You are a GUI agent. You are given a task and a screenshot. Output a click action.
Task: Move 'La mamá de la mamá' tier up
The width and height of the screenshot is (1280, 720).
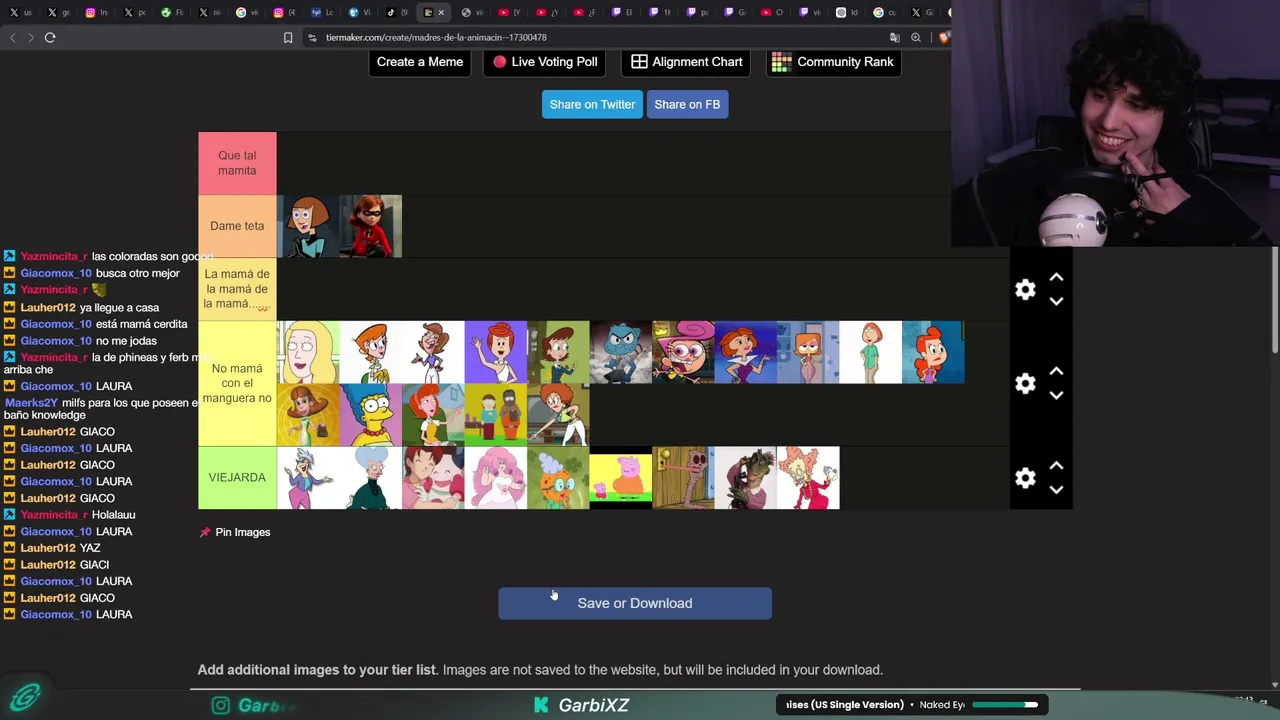tap(1056, 277)
